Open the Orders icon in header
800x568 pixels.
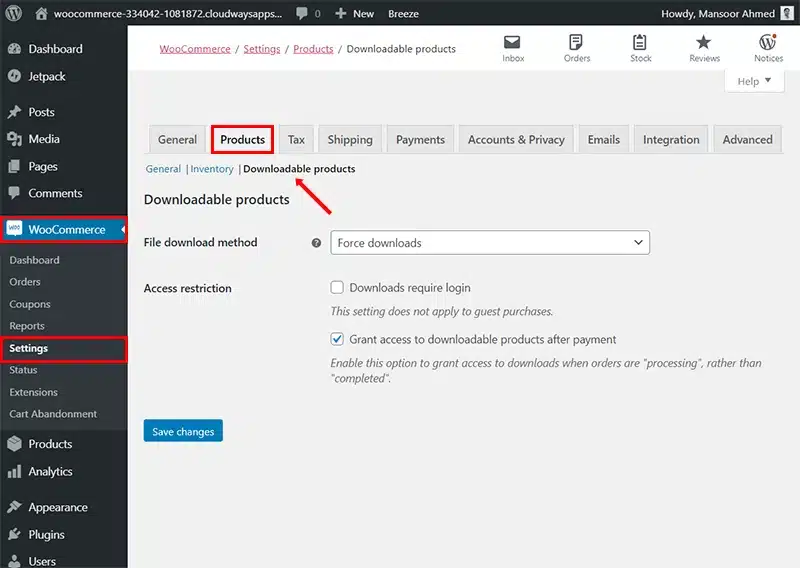coord(576,42)
